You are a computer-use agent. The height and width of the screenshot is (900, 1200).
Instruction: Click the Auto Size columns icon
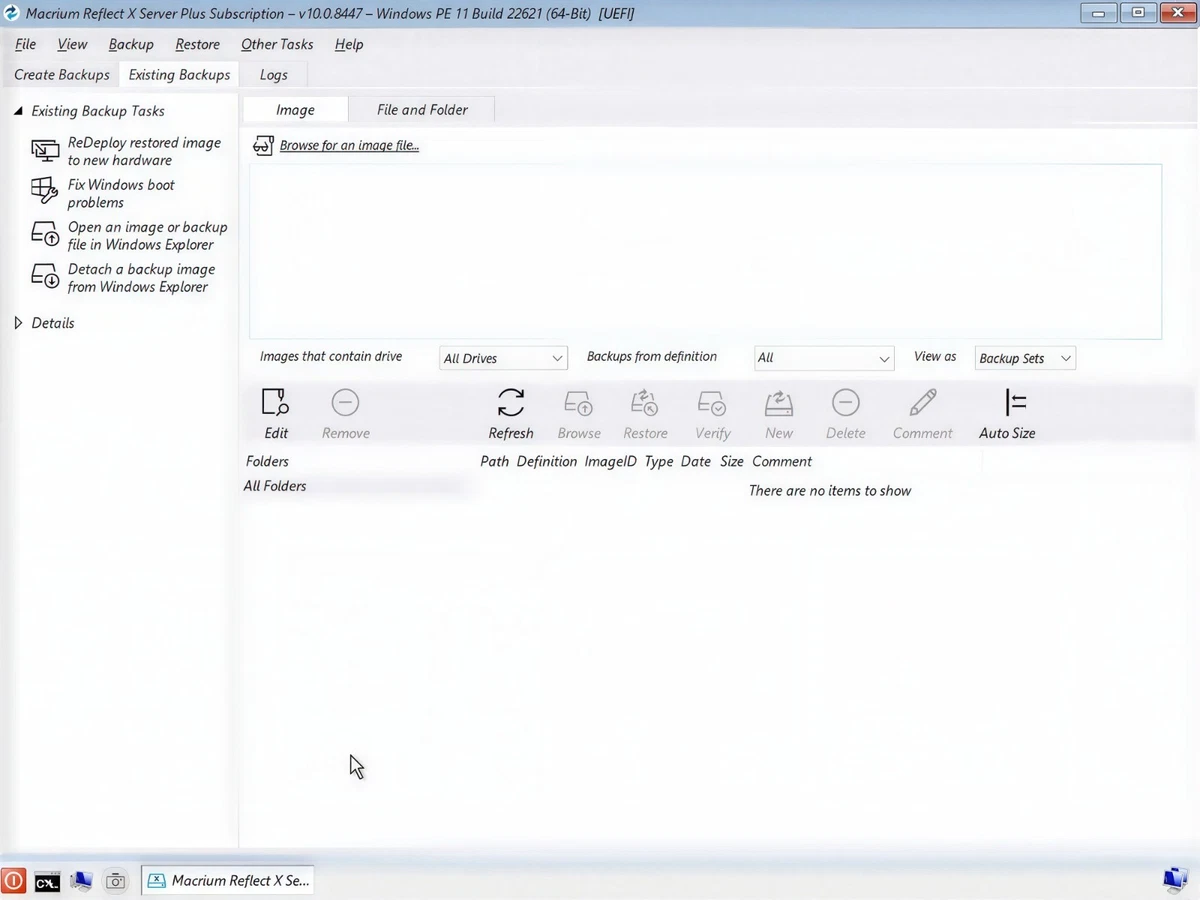pos(1016,403)
